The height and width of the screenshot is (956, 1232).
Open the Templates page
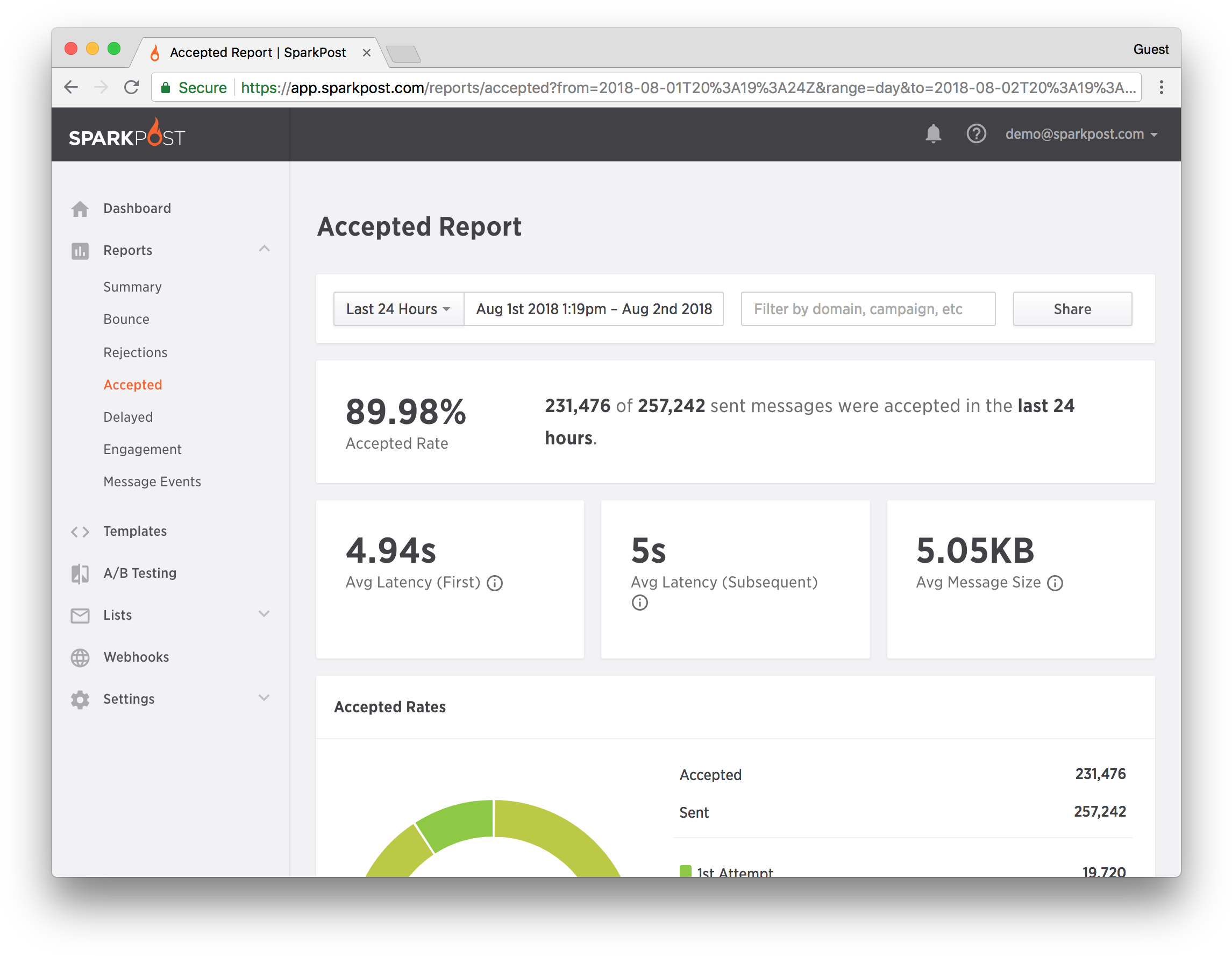tap(135, 531)
